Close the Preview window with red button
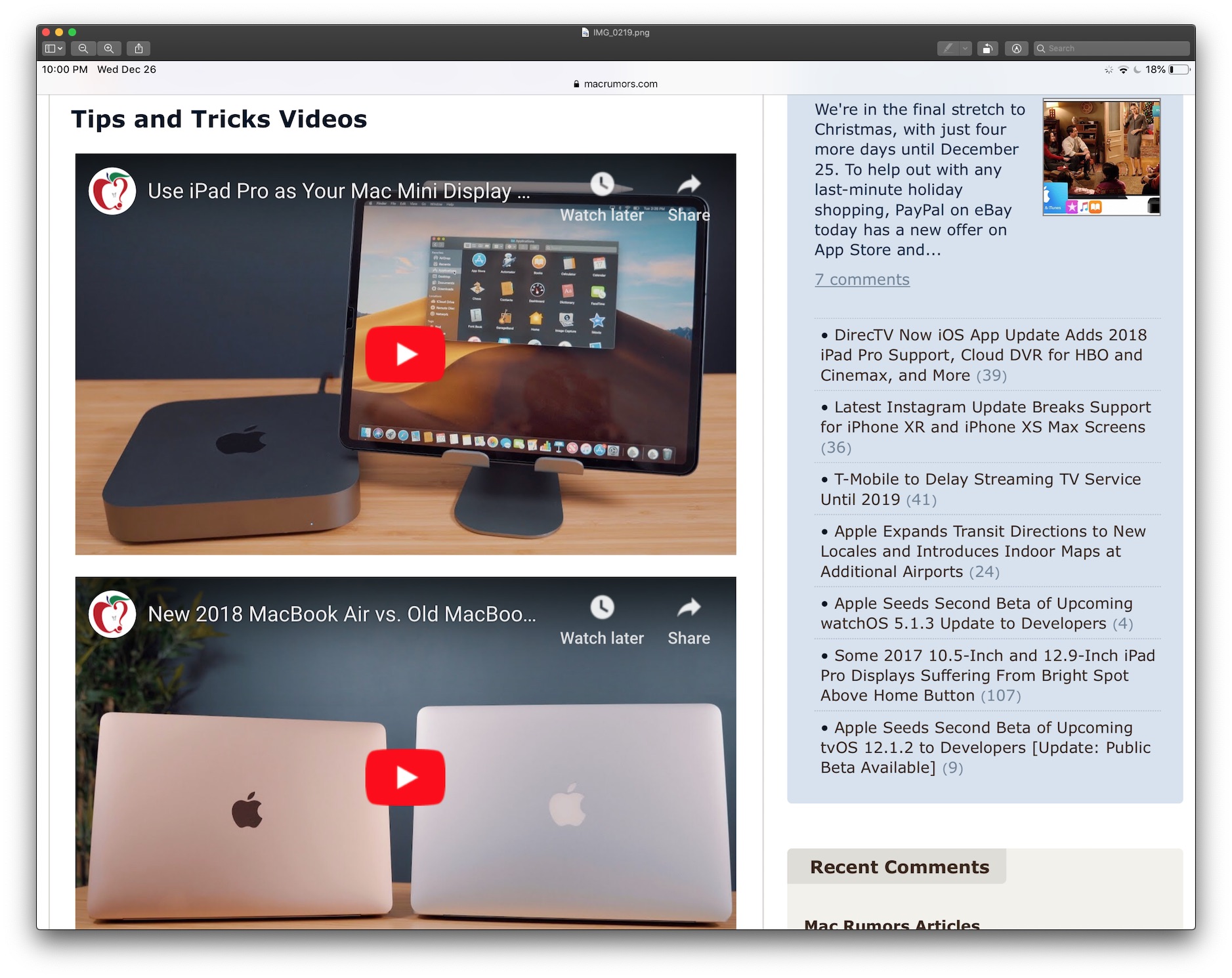Image resolution: width=1232 pixels, height=978 pixels. click(46, 32)
